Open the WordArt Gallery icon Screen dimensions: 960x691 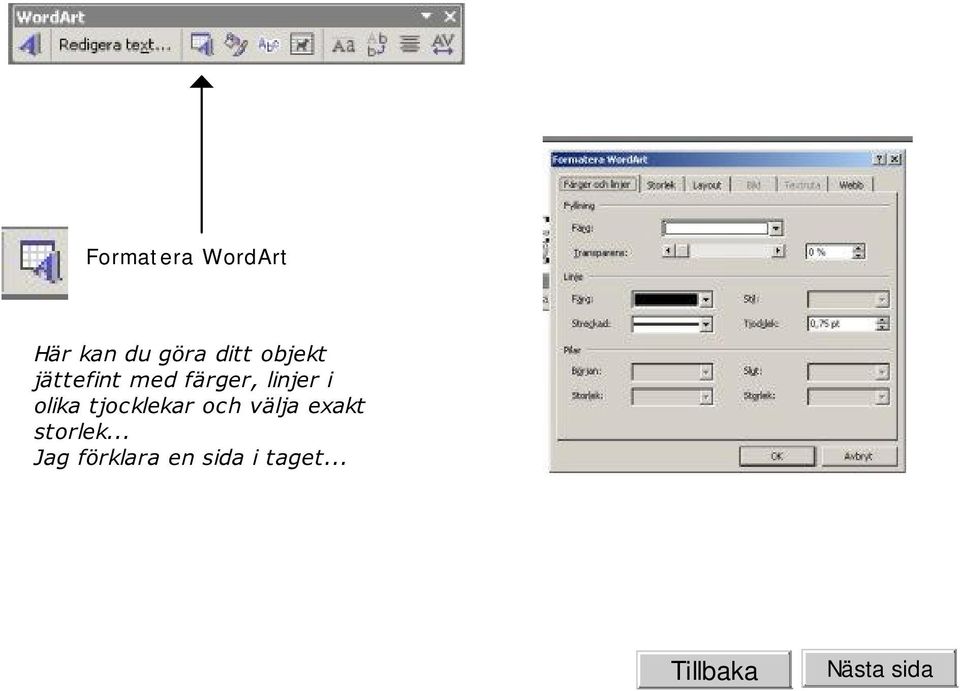click(x=201, y=45)
